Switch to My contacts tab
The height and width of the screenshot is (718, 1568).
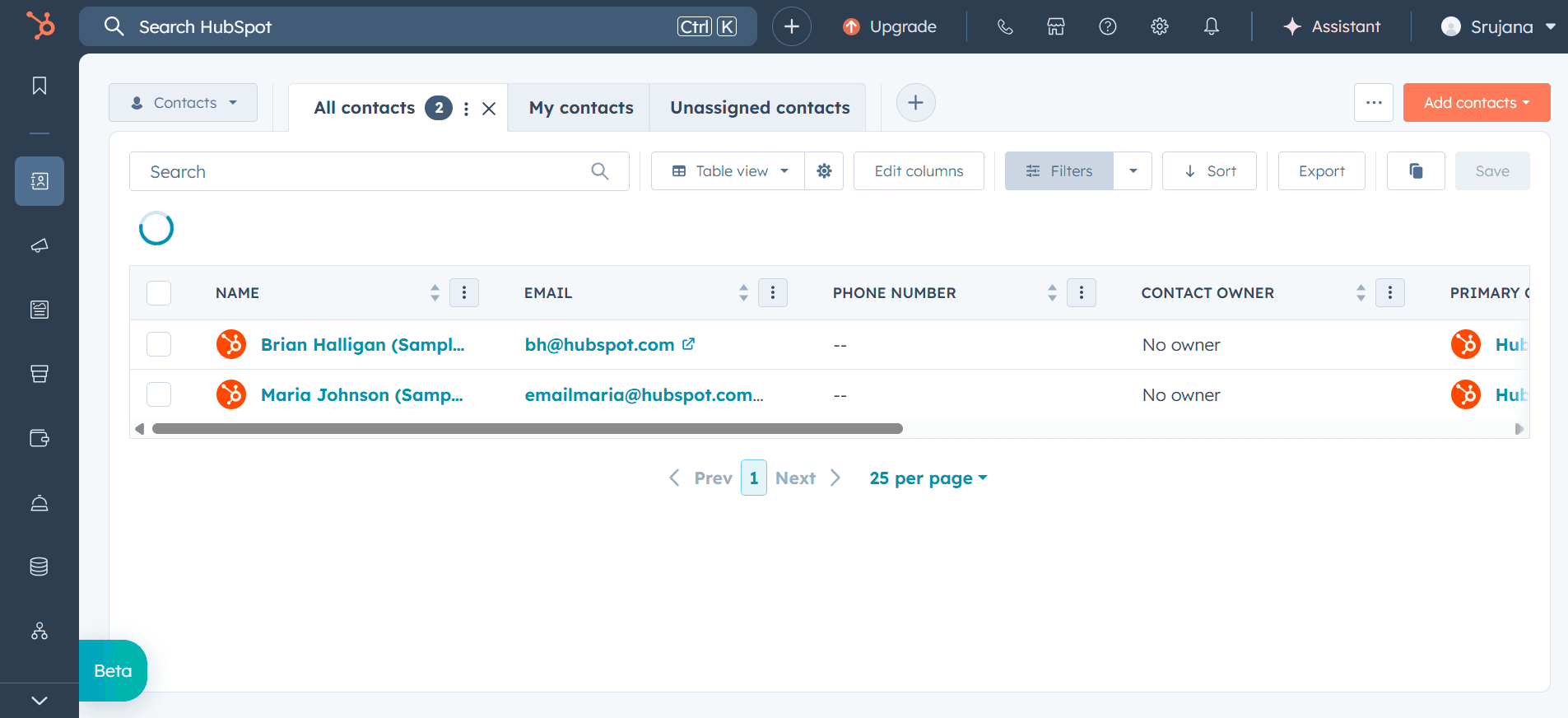pos(581,108)
